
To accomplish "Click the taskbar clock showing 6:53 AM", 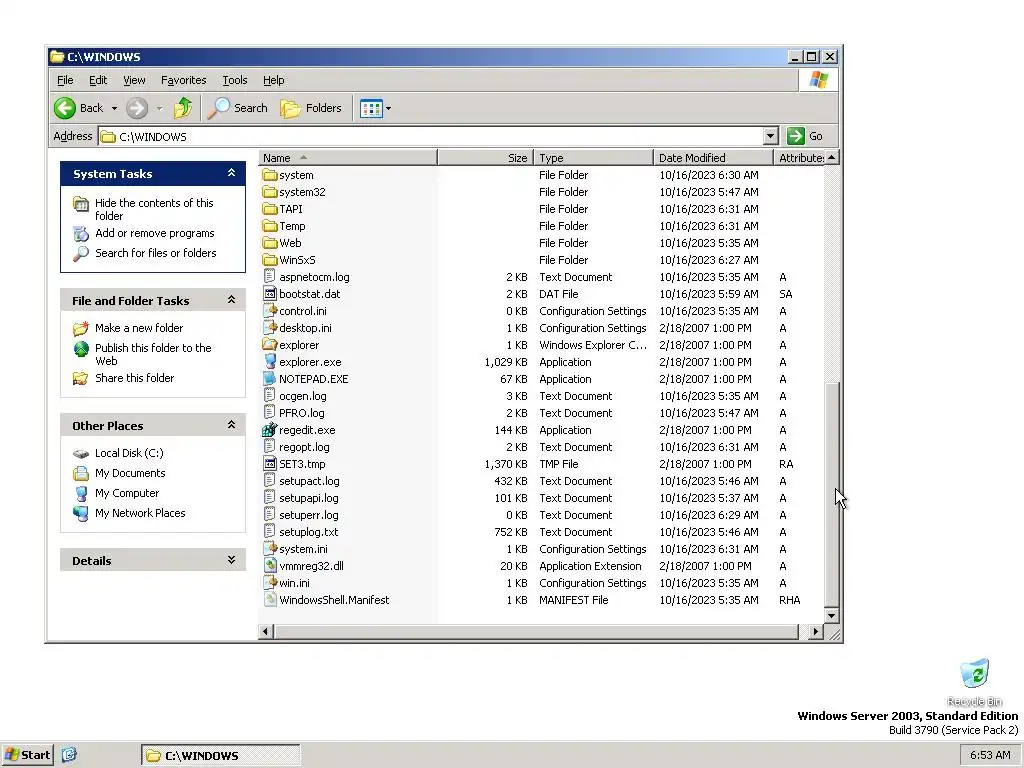I will [x=990, y=755].
